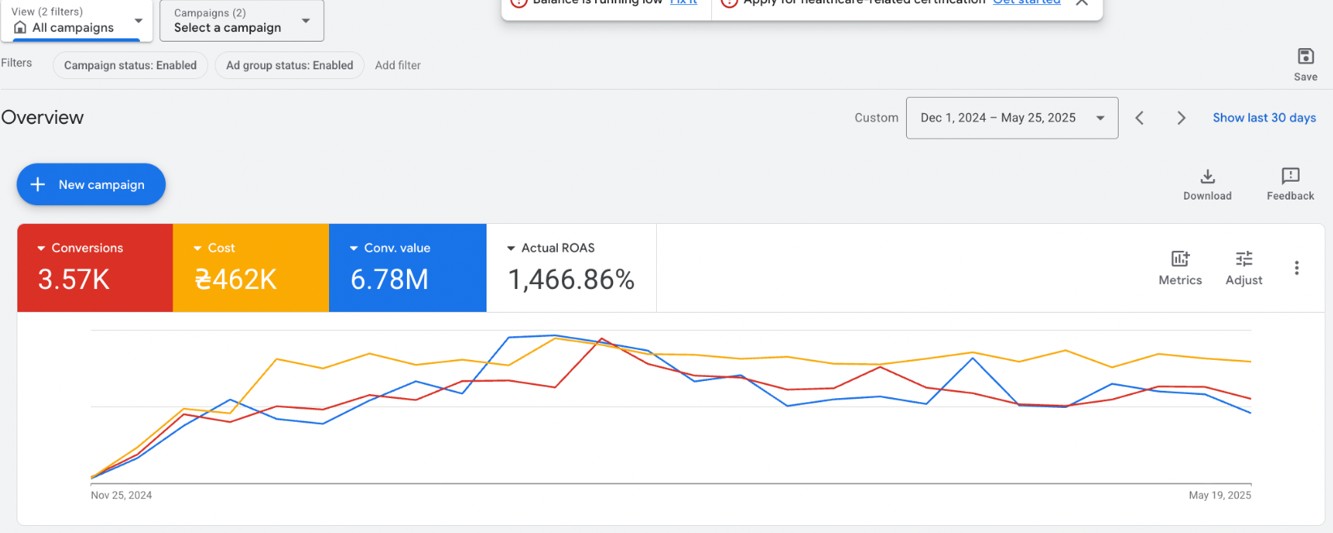1333x533 pixels.
Task: Click Add filter
Action: tap(398, 65)
